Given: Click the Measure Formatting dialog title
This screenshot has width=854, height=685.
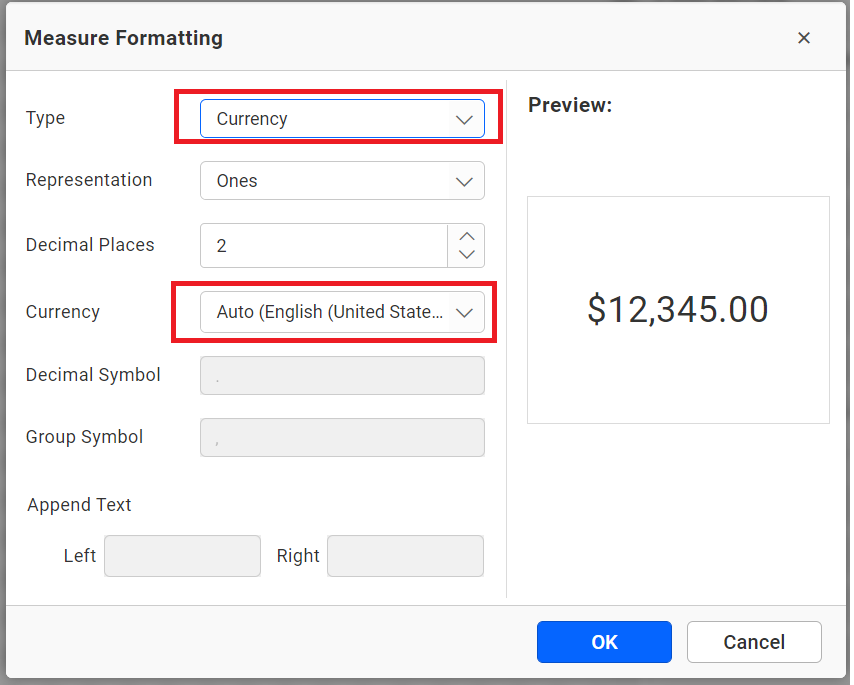Looking at the screenshot, I should click(123, 38).
